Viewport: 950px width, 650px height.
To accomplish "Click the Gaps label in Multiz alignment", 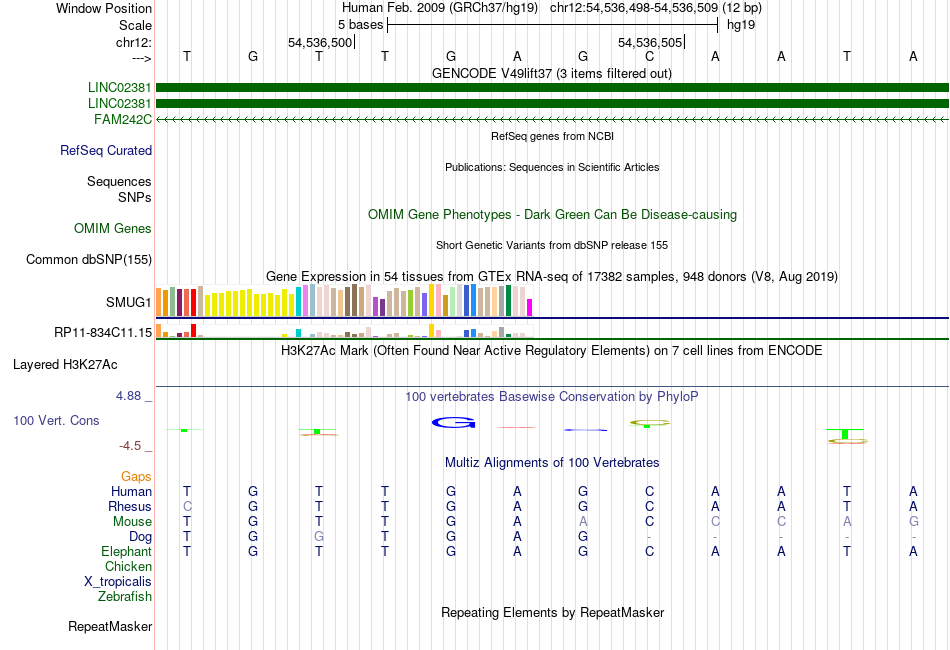I will pos(136,477).
